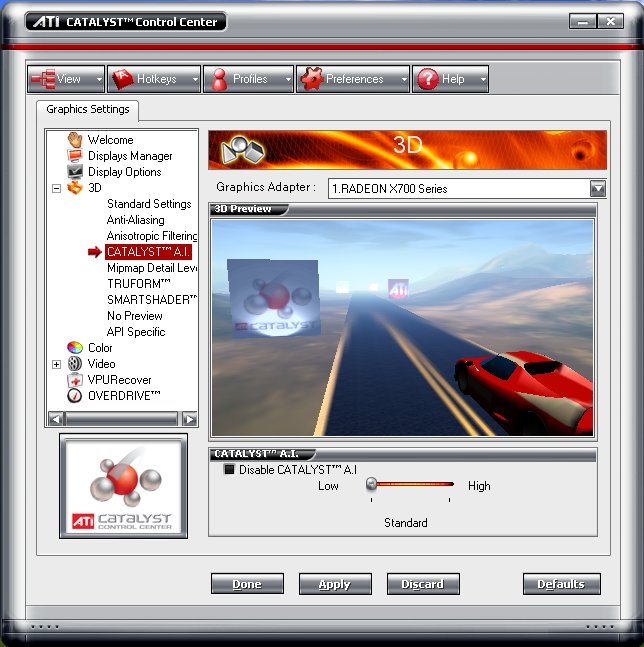Viewport: 644px width, 647px height.
Task: Click the tree scrollbar right arrow
Action: point(189,419)
